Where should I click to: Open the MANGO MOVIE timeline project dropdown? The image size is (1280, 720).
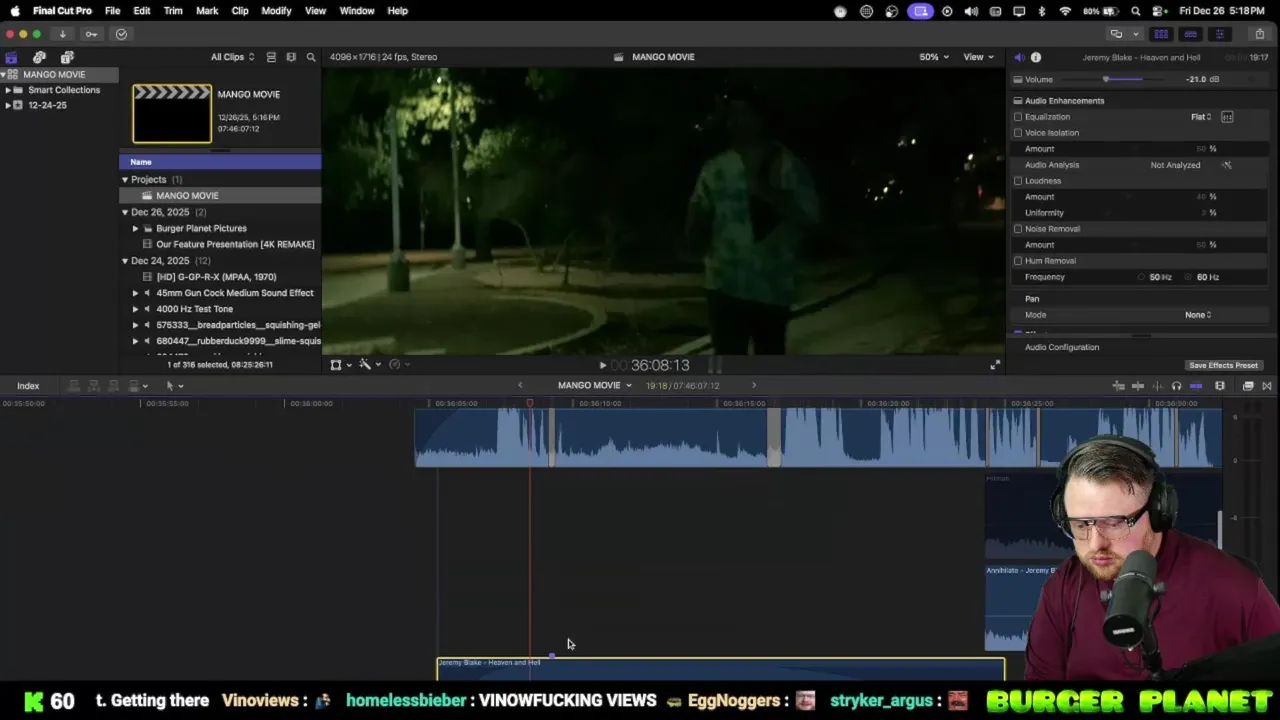click(595, 386)
